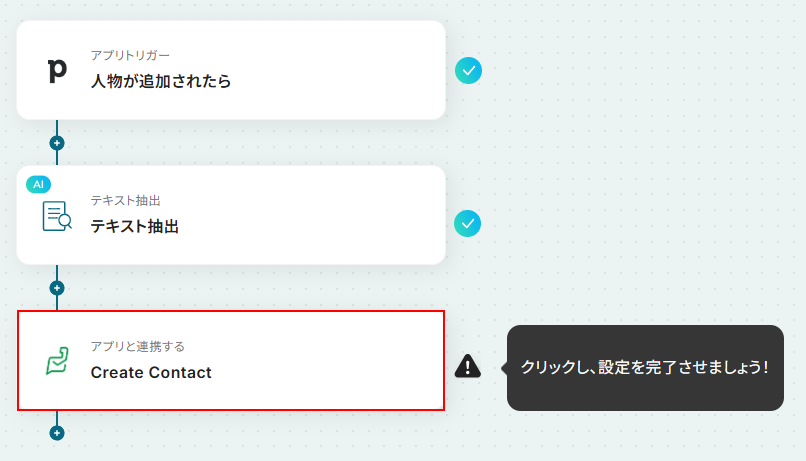
Task: Open the Create Contact step title
Action: tap(151, 373)
